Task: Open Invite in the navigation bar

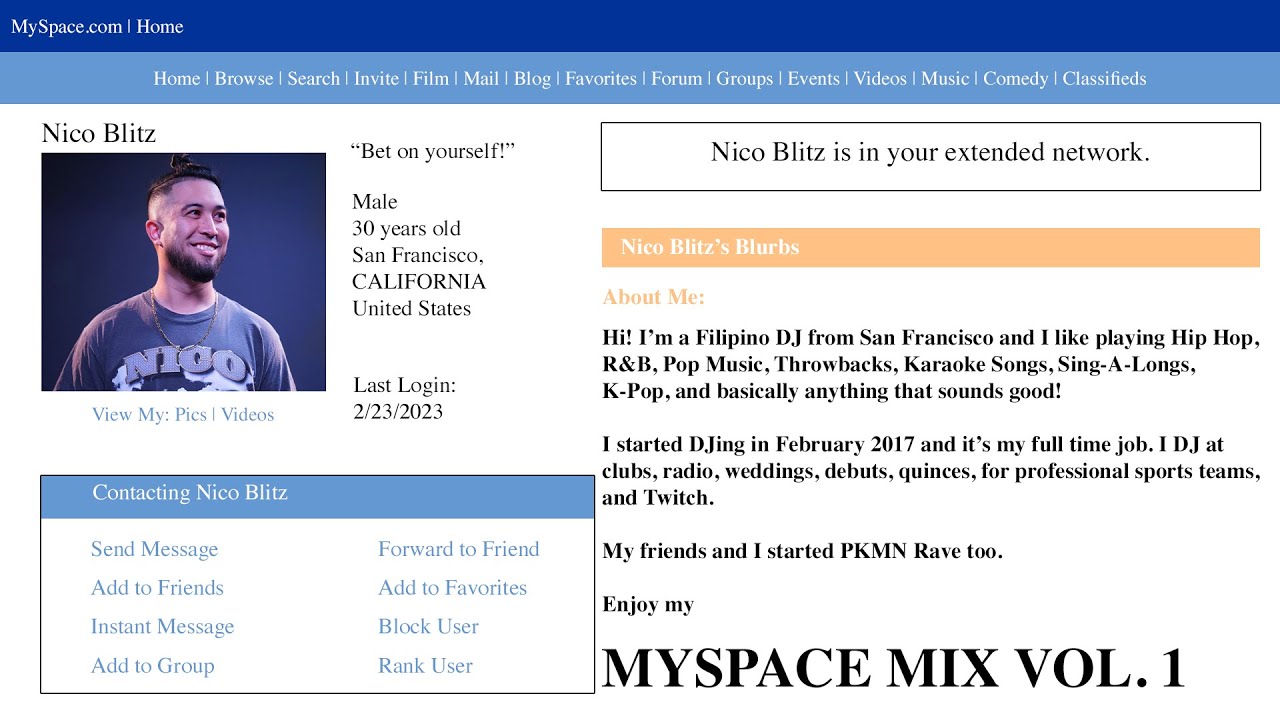Action: point(376,79)
